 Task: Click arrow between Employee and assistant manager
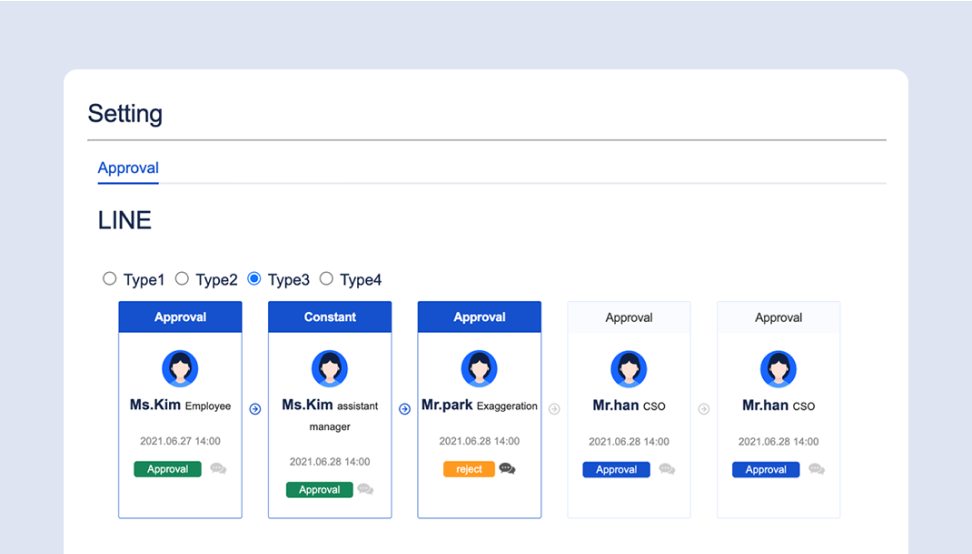[255, 409]
